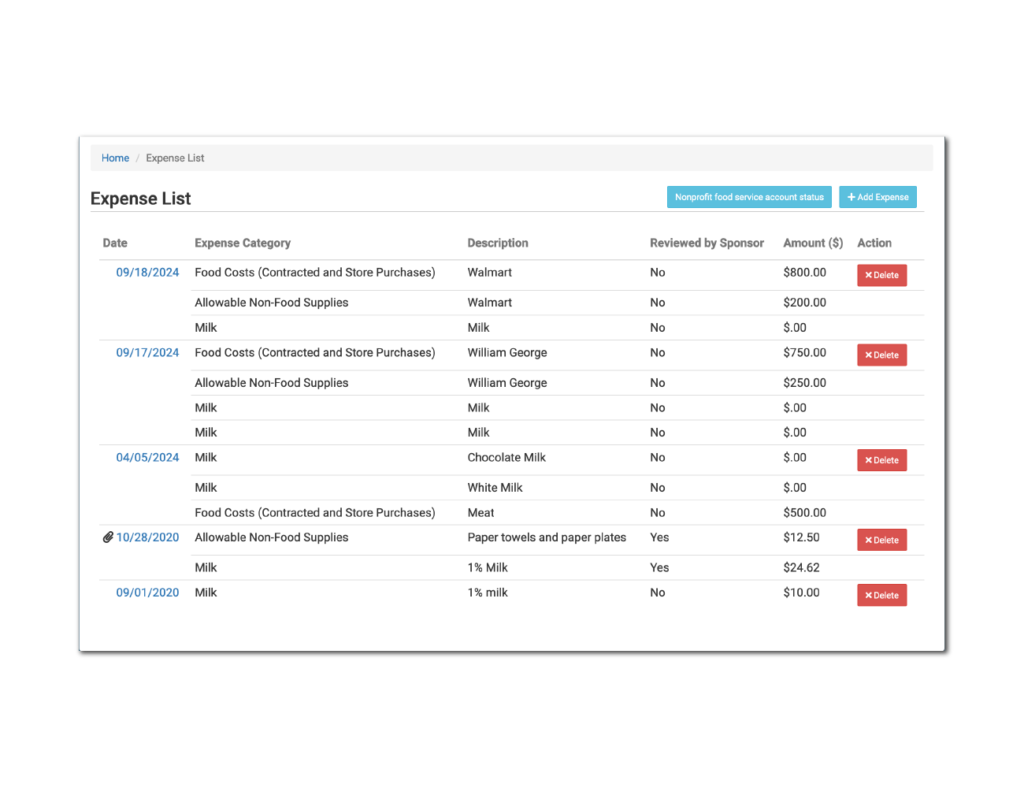Open the 09/18/2024 expense details
The width and height of the screenshot is (1024, 788).
[x=147, y=271]
